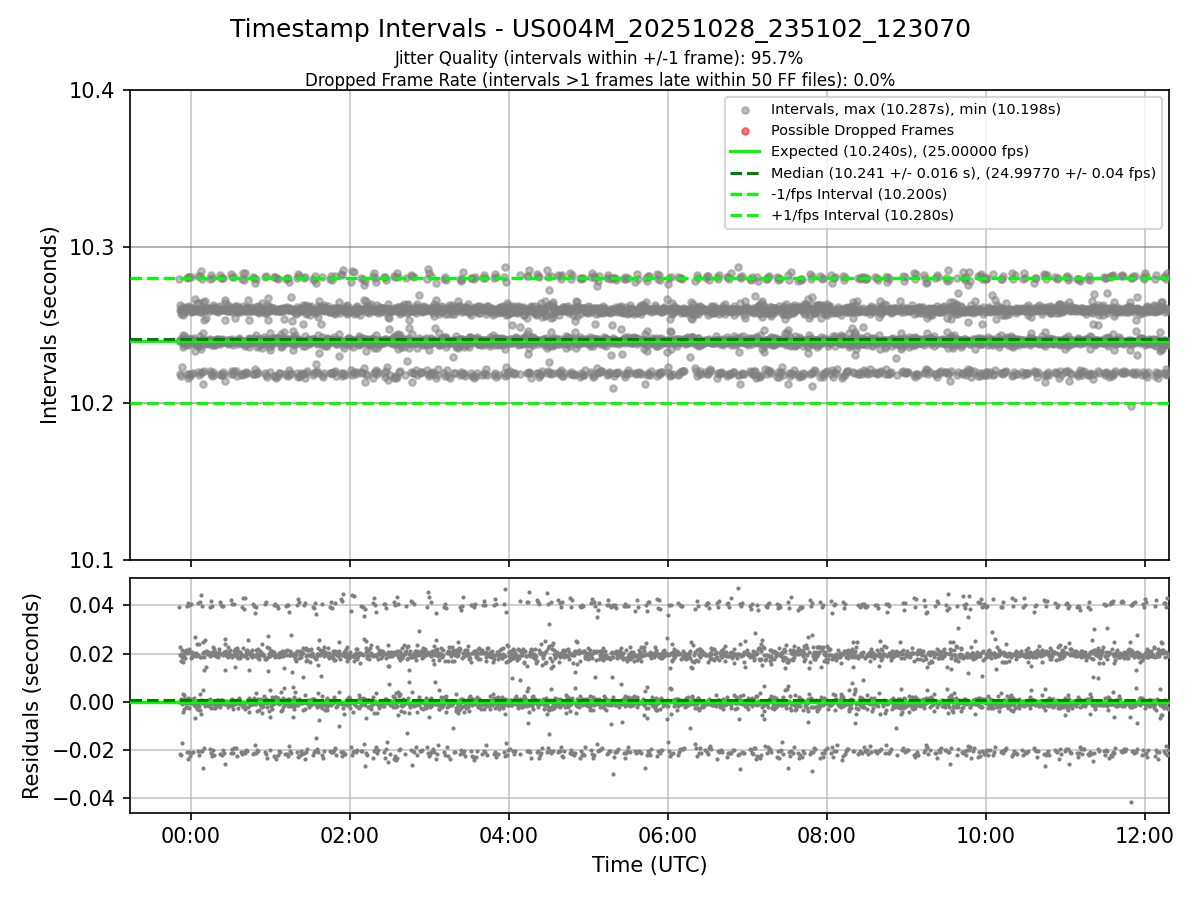Click the 'Intervals (seconds)' y-axis label
The width and height of the screenshot is (1200, 900).
(50, 325)
